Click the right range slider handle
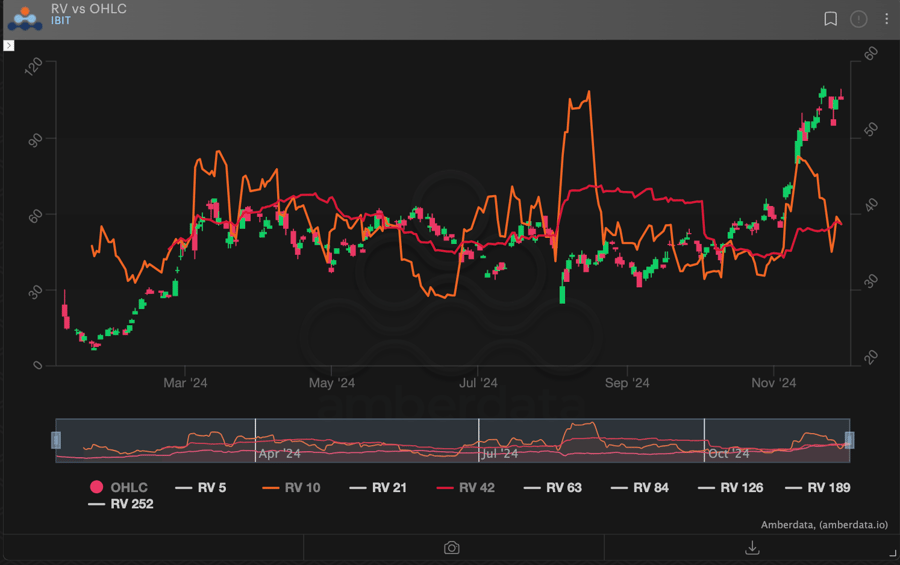This screenshot has width=900, height=565. pos(849,440)
